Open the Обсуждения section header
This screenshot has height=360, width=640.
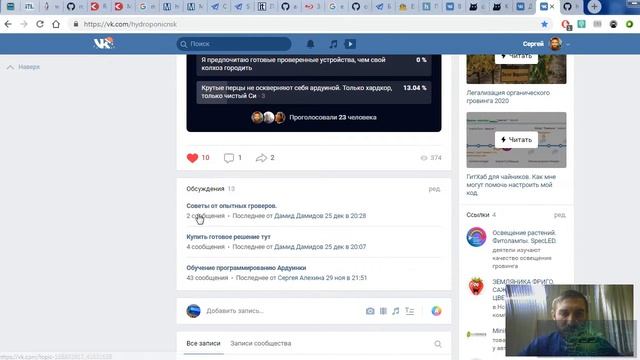click(205, 189)
